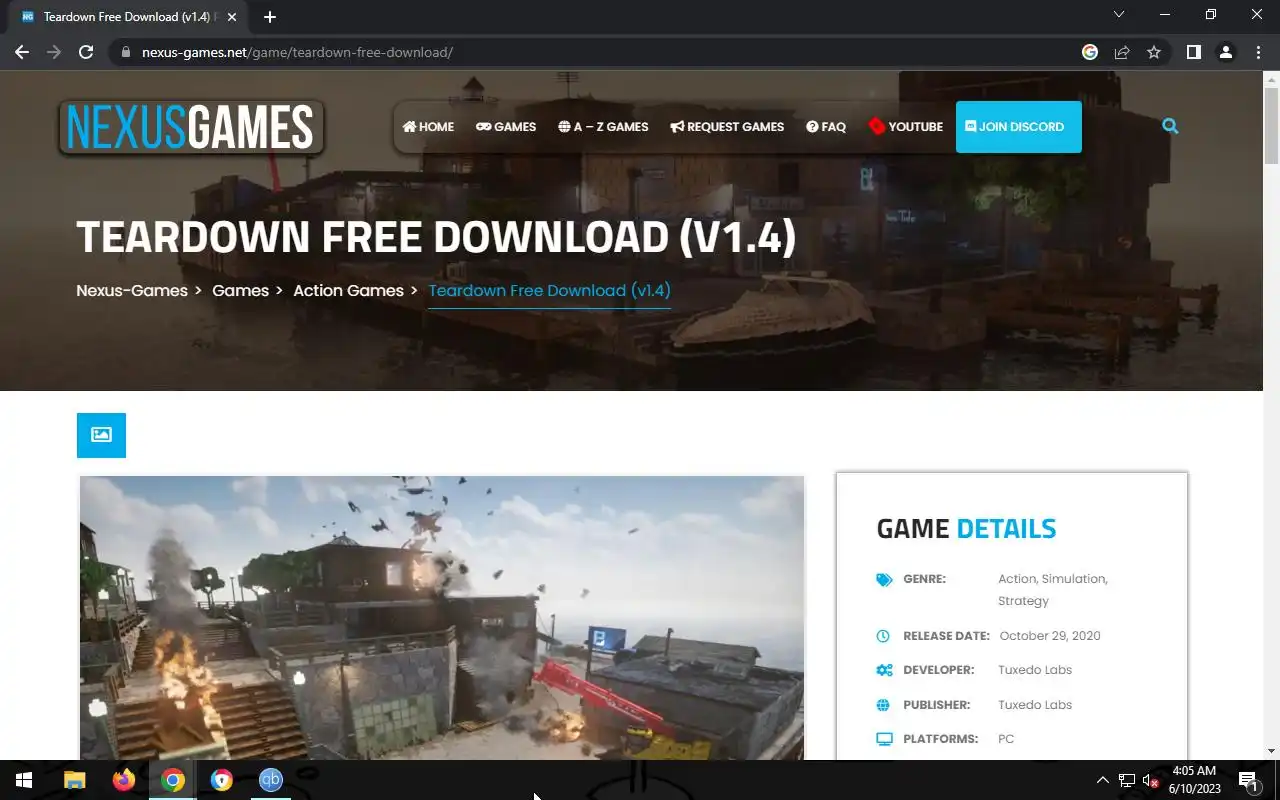Click the Publisher value Tuxedo Labs

pyautogui.click(x=1035, y=705)
